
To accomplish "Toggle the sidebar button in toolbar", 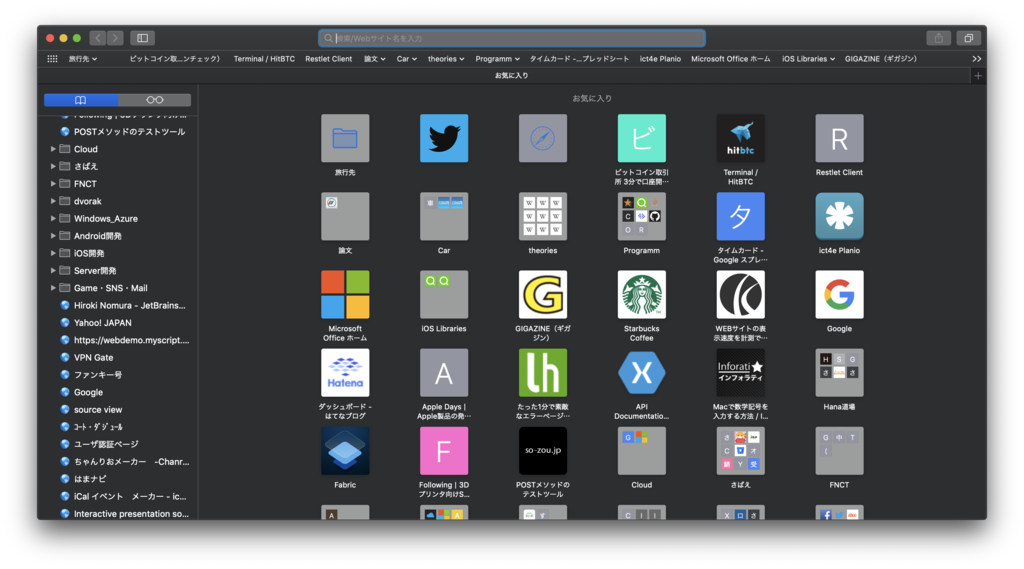I will click(x=142, y=38).
